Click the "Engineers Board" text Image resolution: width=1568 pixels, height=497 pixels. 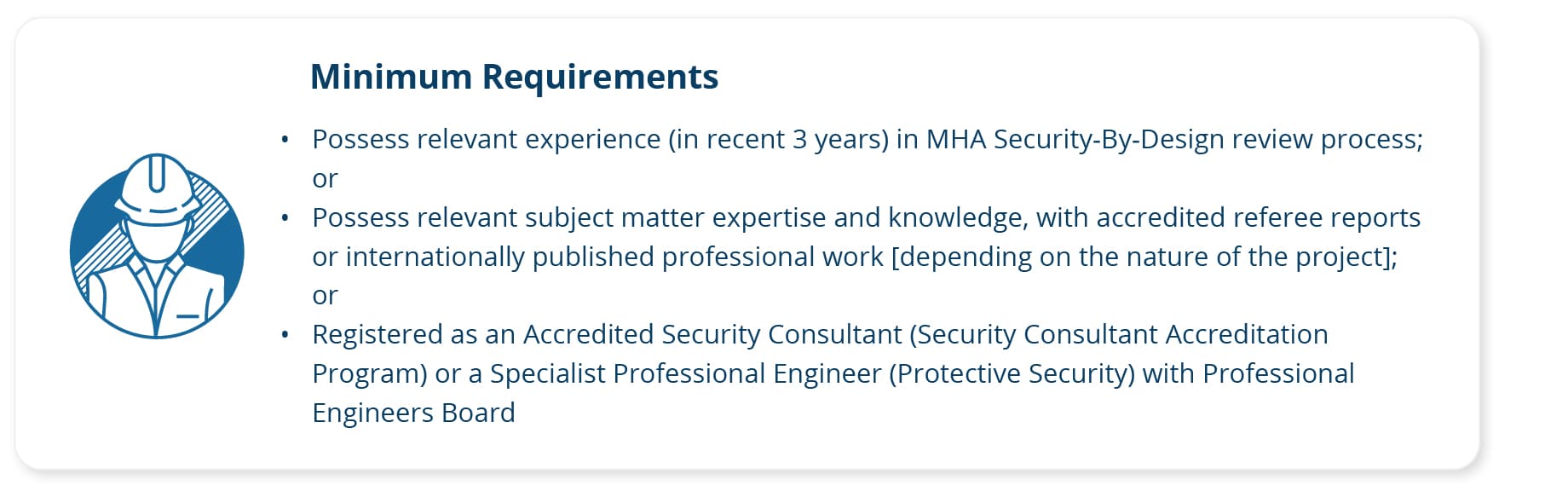[413, 413]
